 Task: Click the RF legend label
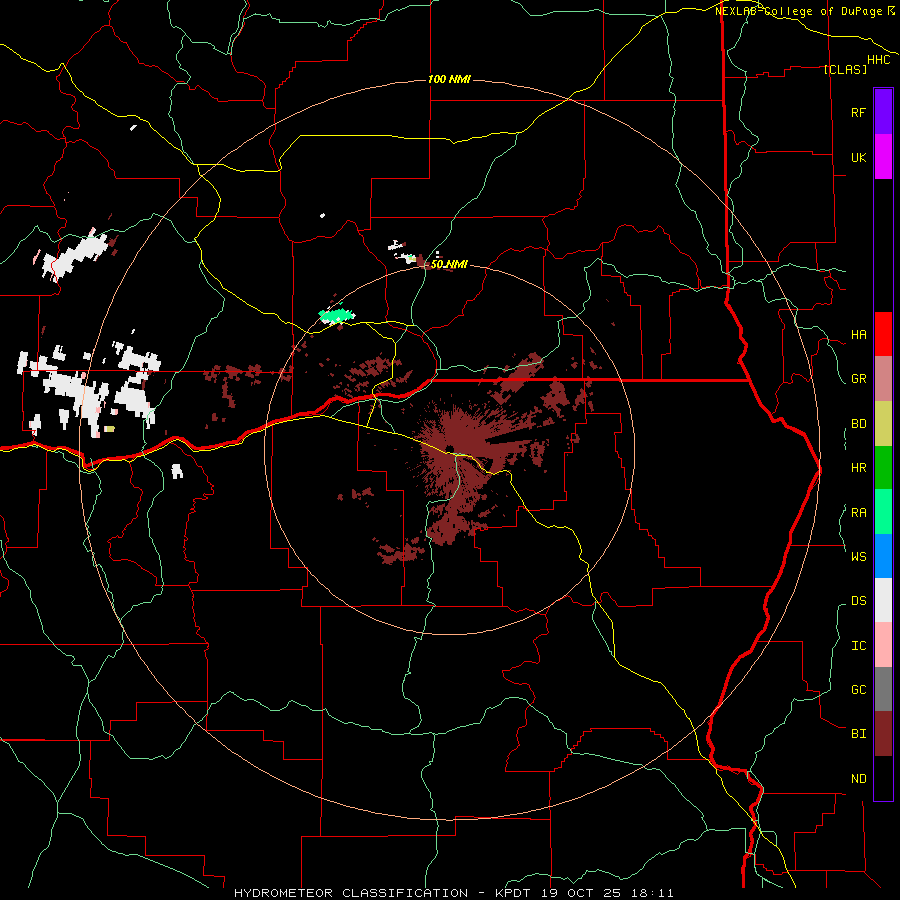858,112
